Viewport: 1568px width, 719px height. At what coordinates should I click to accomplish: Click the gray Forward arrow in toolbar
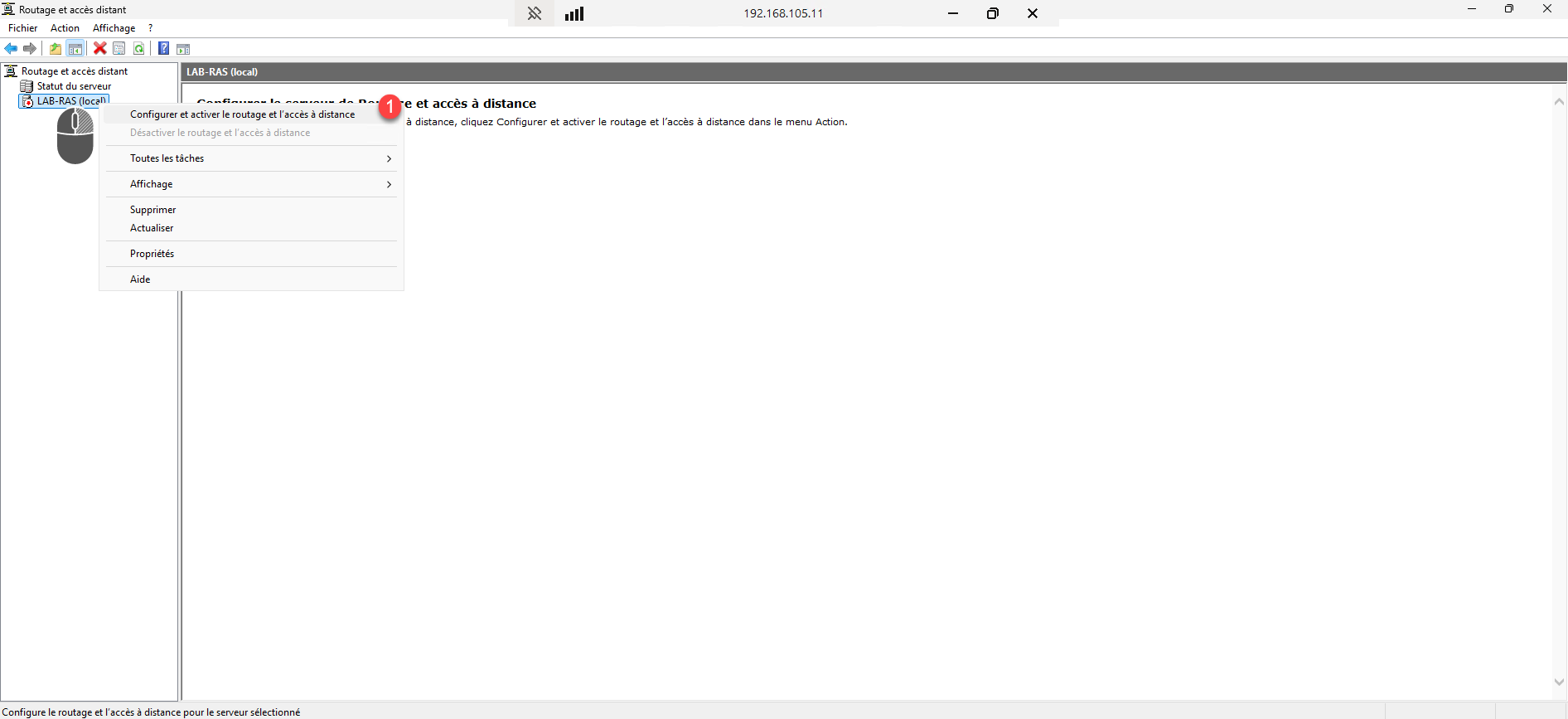tap(30, 49)
